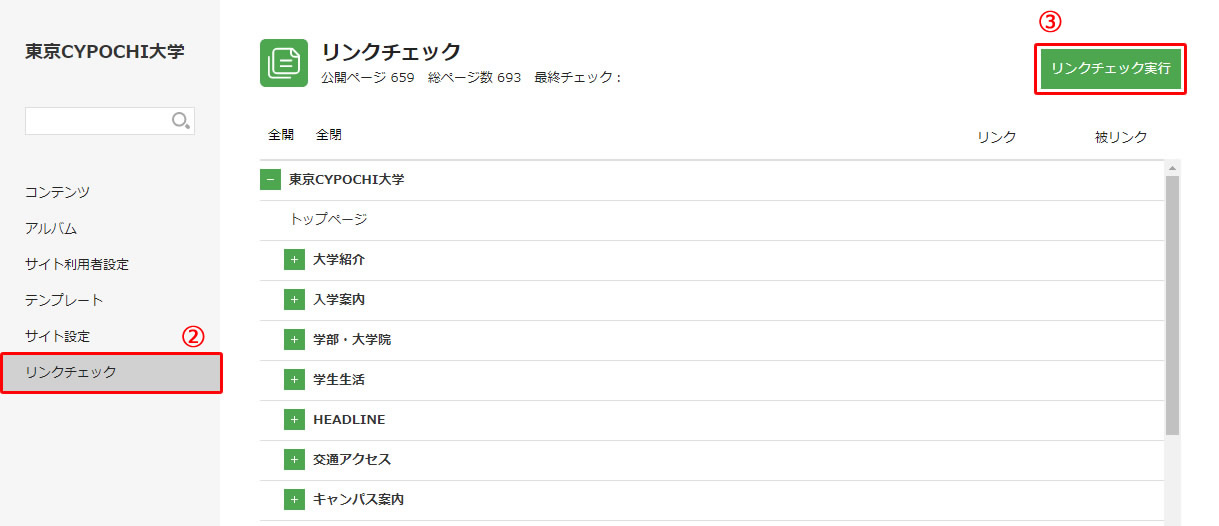Select トップページ in the tree
The image size is (1219, 526).
pyautogui.click(x=328, y=219)
